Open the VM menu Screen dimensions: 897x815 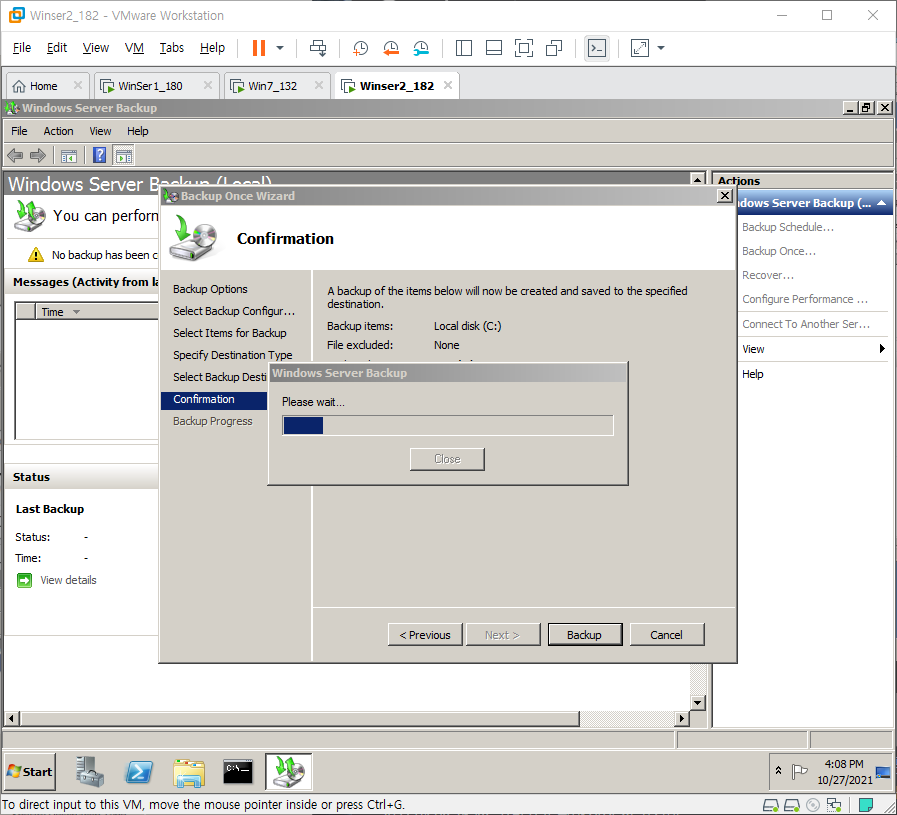[134, 47]
